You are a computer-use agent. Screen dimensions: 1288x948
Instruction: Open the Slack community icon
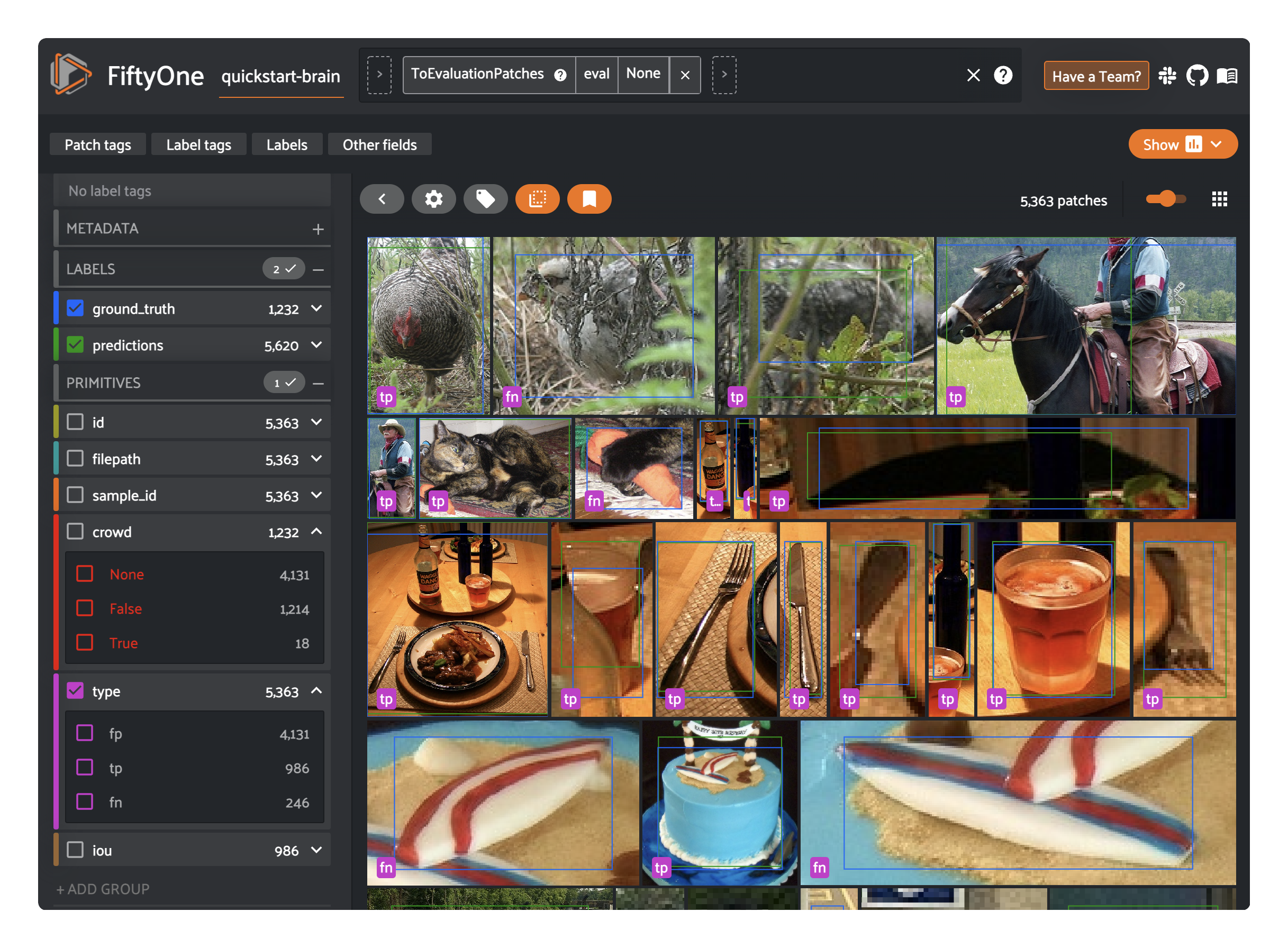1166,76
